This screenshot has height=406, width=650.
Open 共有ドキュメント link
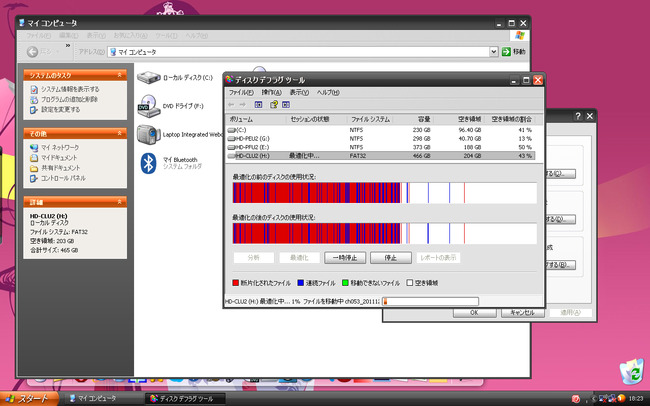[61, 168]
